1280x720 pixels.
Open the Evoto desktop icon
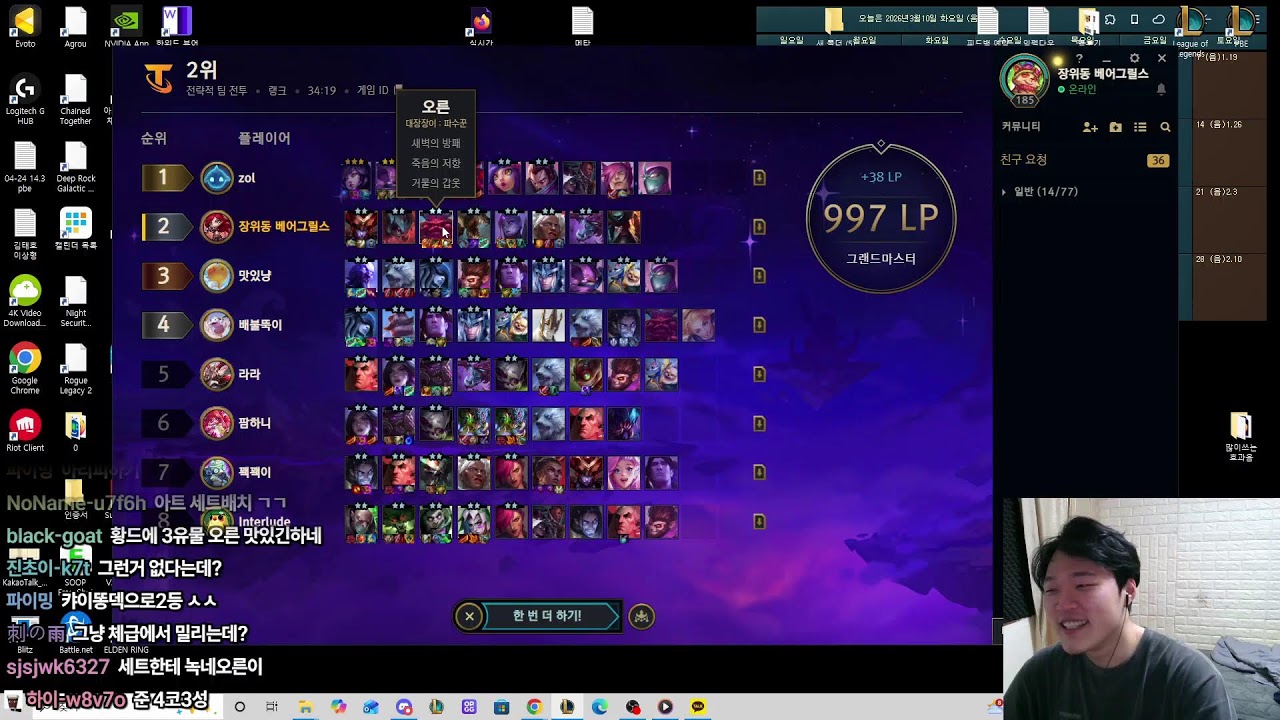point(25,27)
